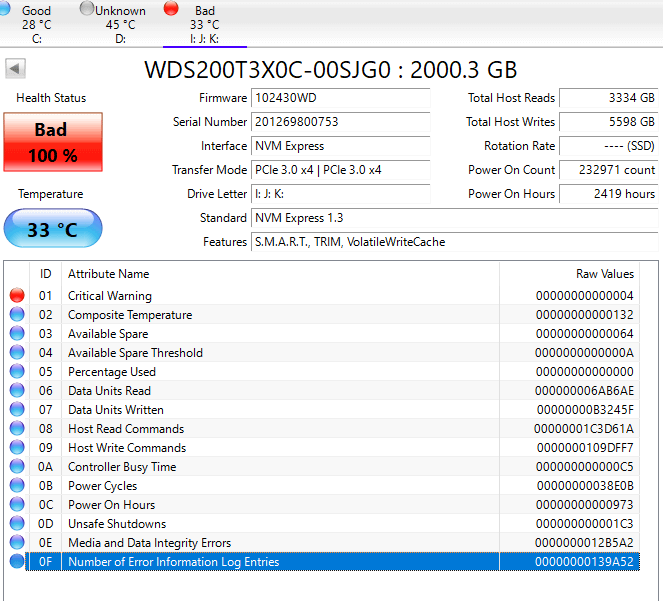Click the red Bad 100 % health status button

51,141
